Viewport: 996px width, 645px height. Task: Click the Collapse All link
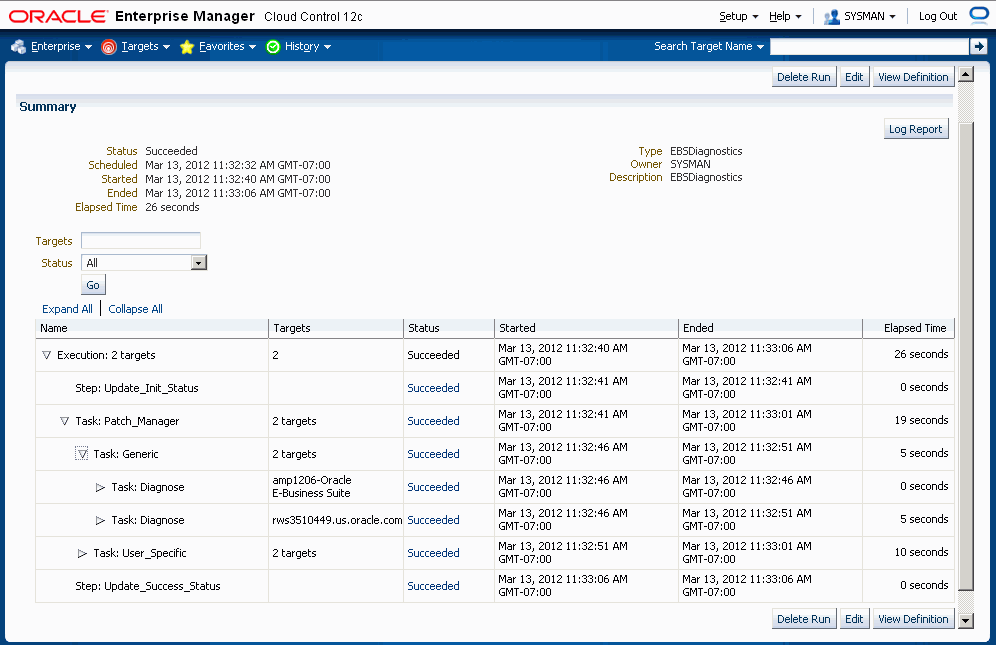[135, 309]
